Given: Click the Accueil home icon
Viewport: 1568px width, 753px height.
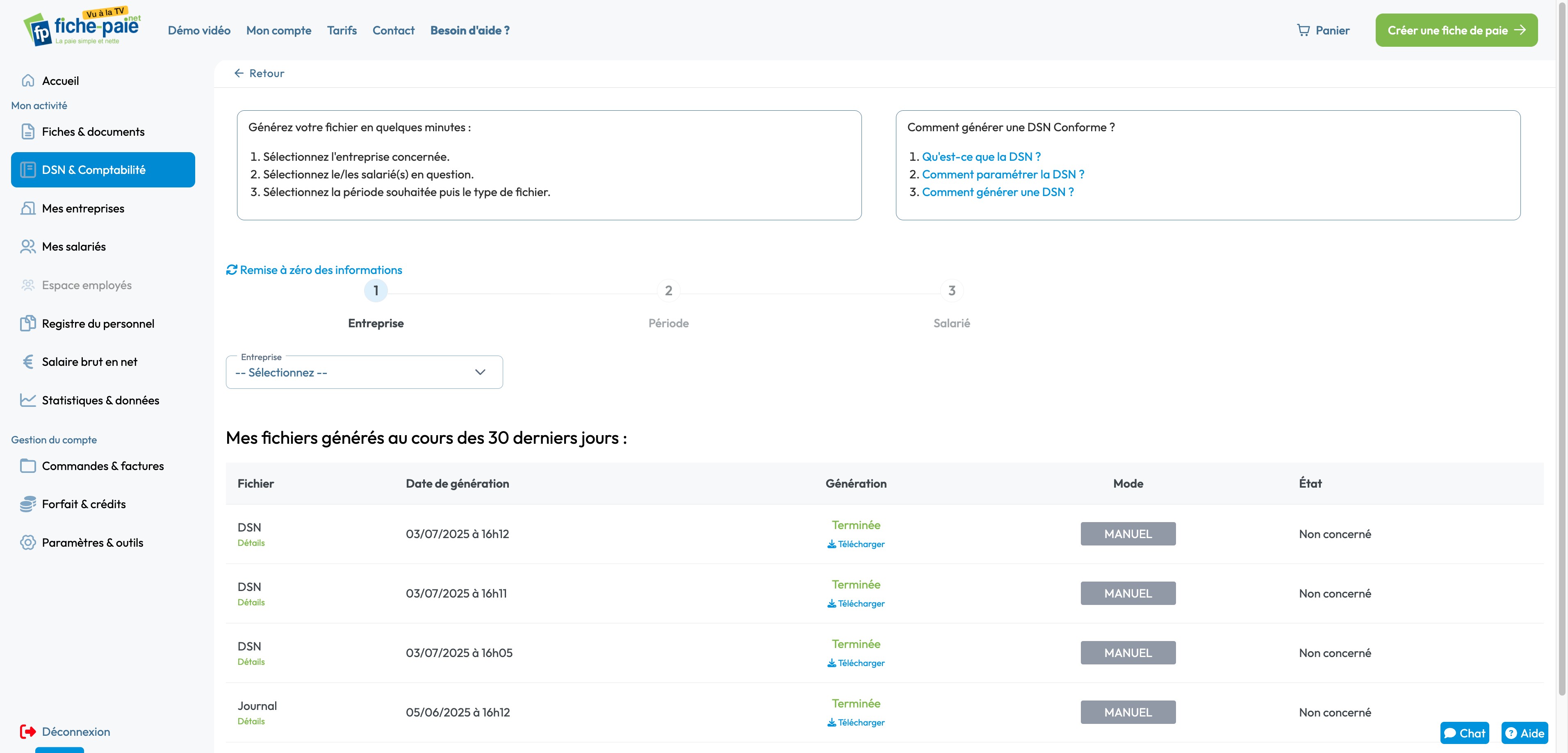Looking at the screenshot, I should click(28, 80).
